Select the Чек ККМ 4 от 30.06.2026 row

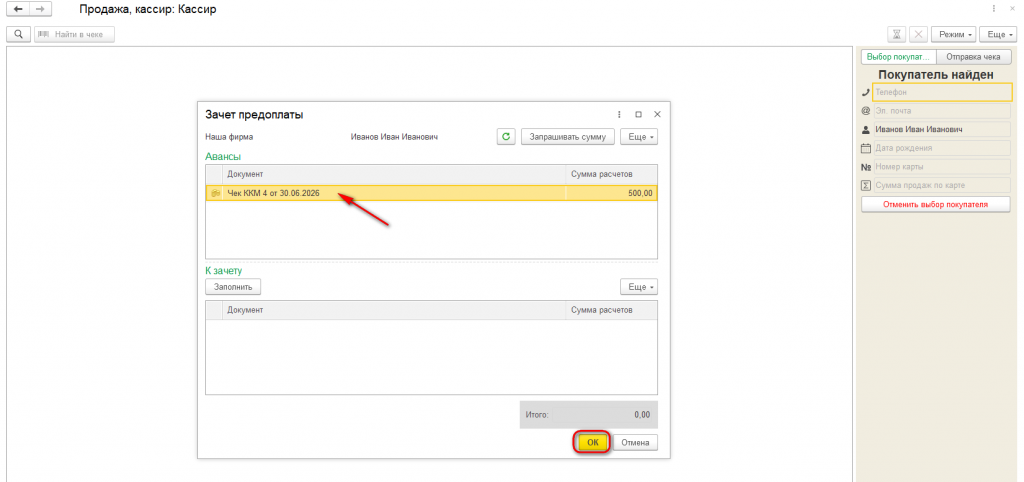(x=432, y=193)
